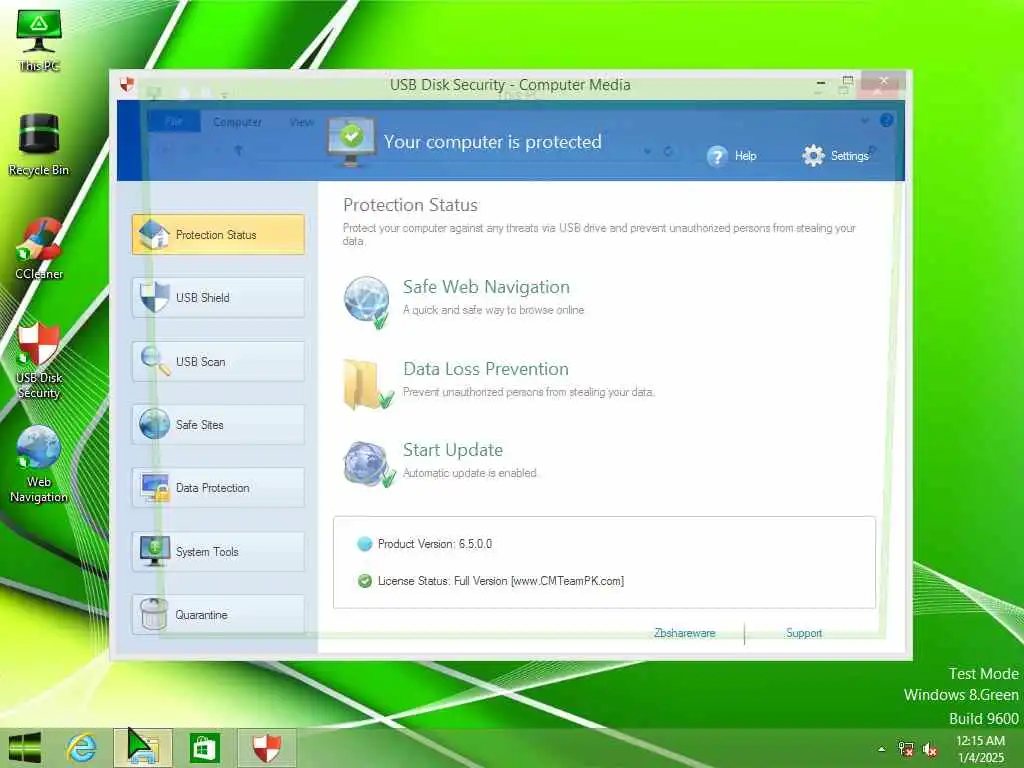Select the CCleaner desktop shortcut
The width and height of the screenshot is (1024, 768).
pos(39,249)
